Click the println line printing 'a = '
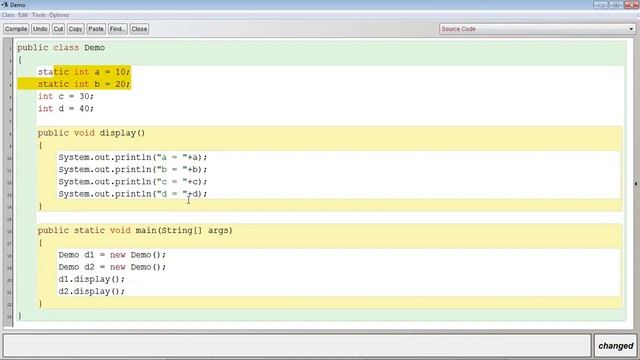This screenshot has width=640, height=360. 133,157
